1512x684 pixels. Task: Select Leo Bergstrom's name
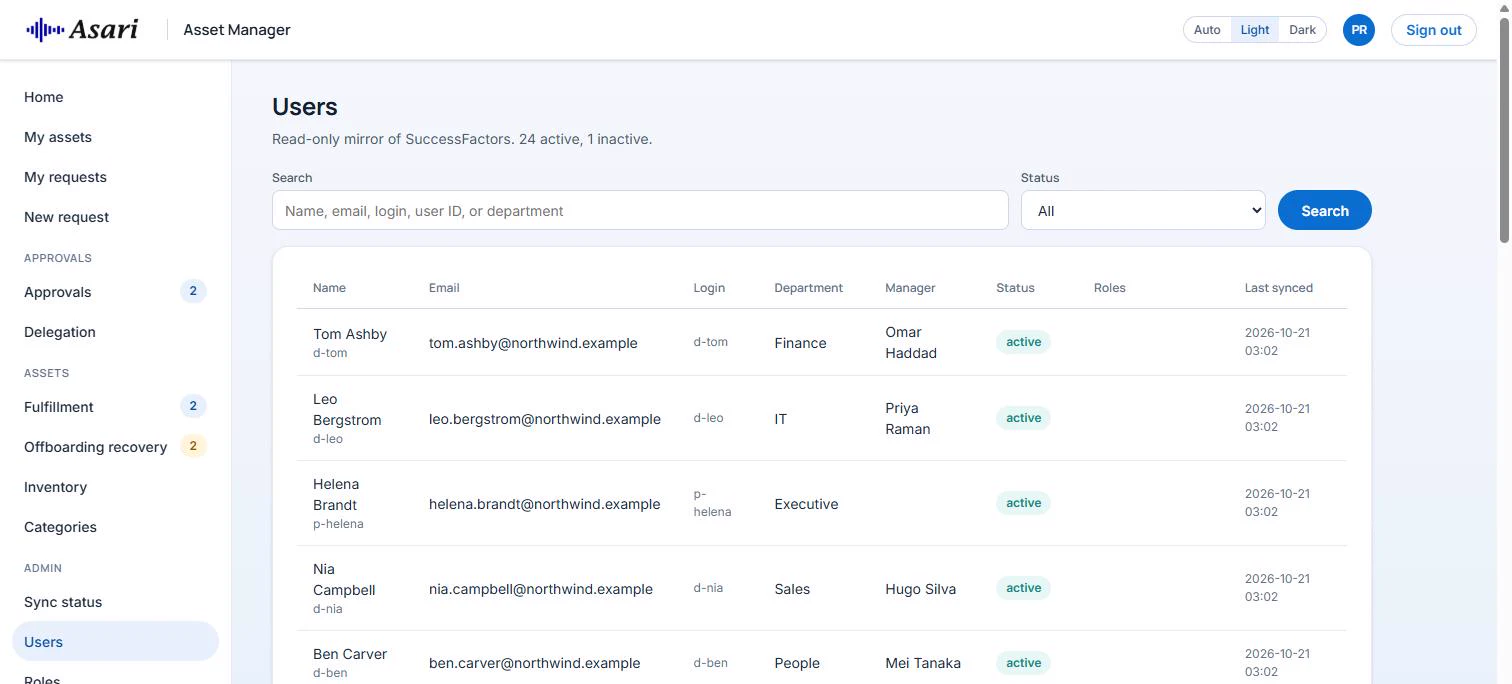point(347,409)
